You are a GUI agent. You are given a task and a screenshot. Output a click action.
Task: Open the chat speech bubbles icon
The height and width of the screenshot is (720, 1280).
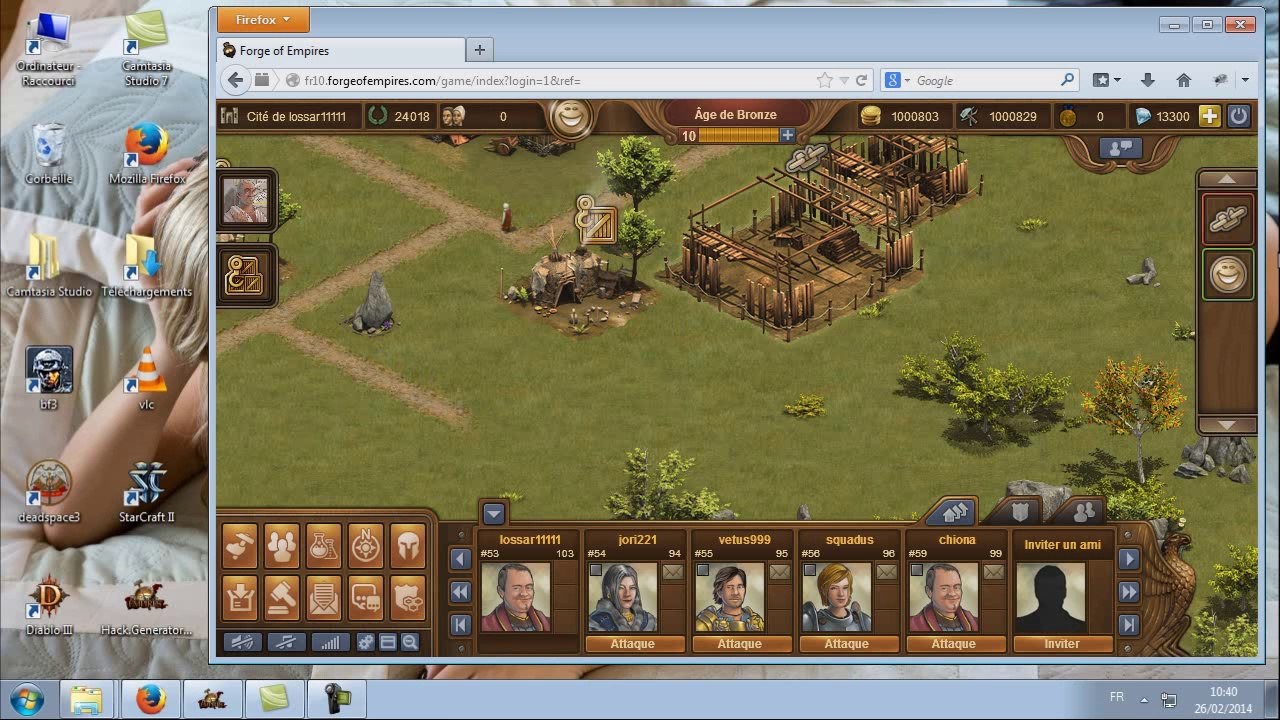click(366, 596)
